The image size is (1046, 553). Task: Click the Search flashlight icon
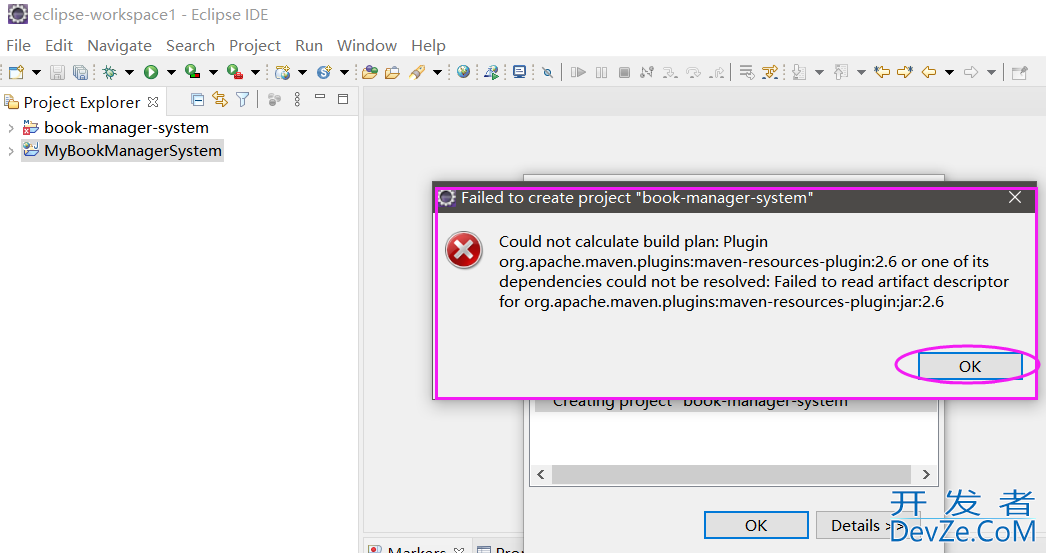(418, 72)
